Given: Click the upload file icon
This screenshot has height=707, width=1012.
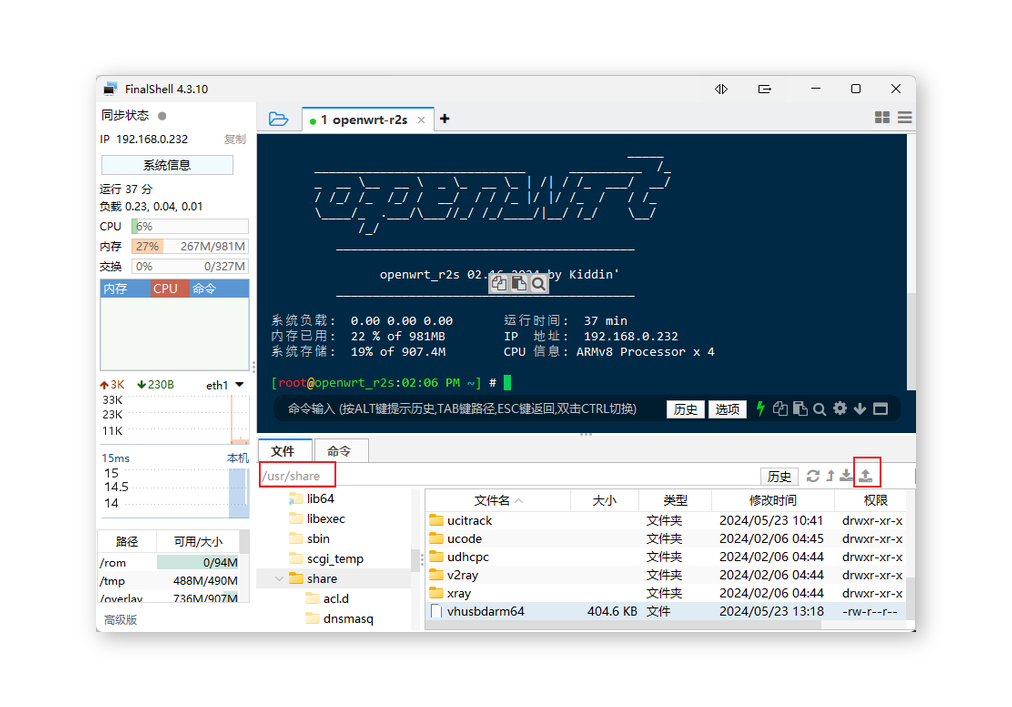Looking at the screenshot, I should 866,476.
